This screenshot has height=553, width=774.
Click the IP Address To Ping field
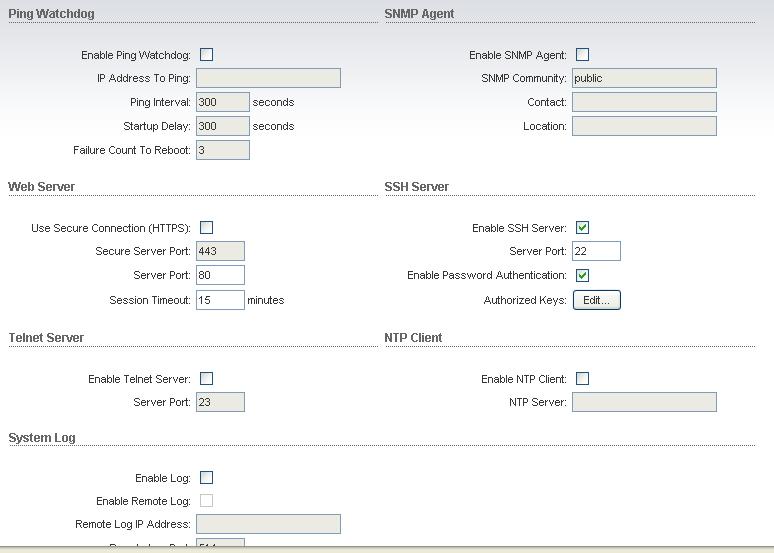coord(268,78)
